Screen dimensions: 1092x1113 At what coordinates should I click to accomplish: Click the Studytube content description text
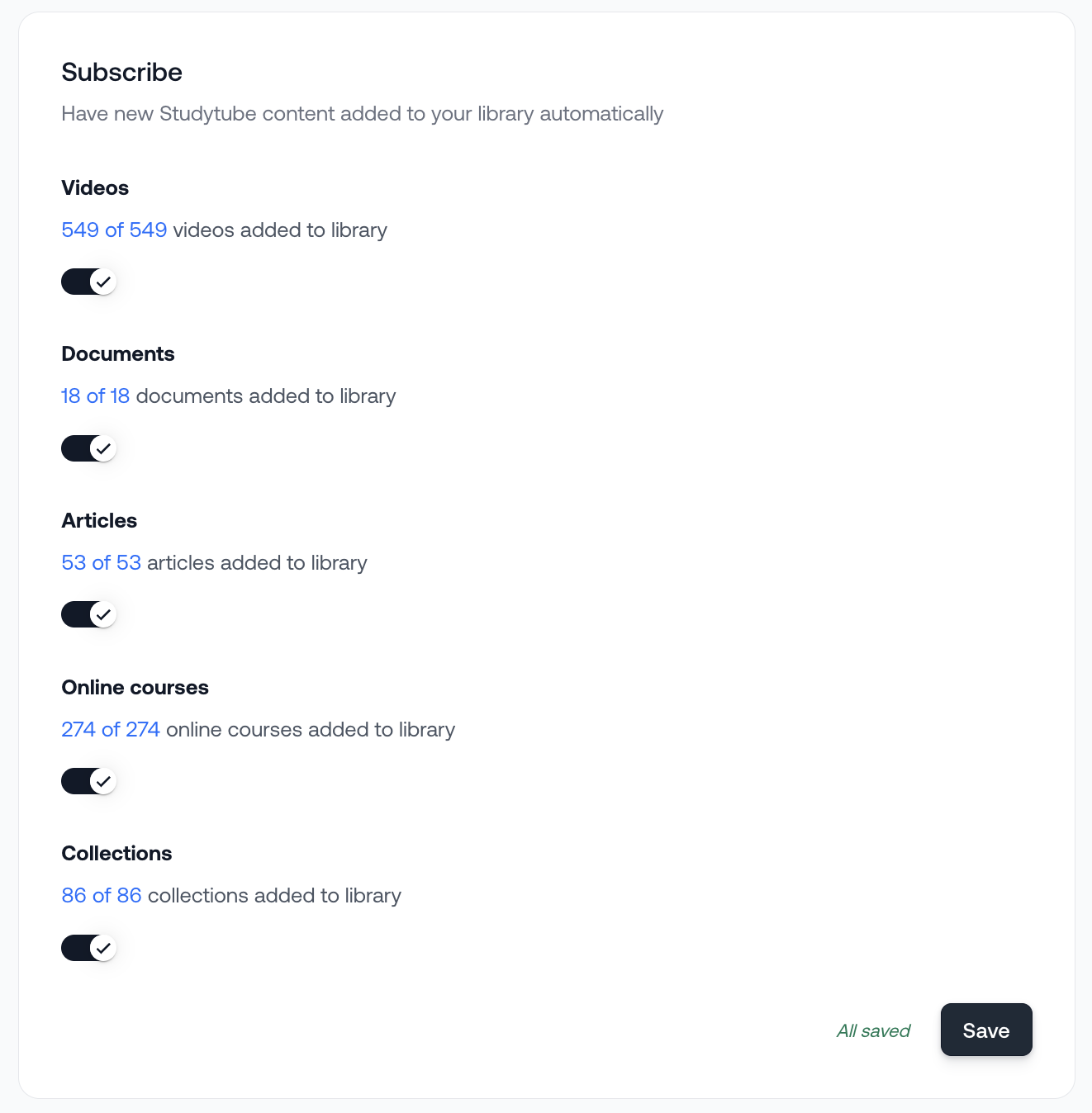362,114
